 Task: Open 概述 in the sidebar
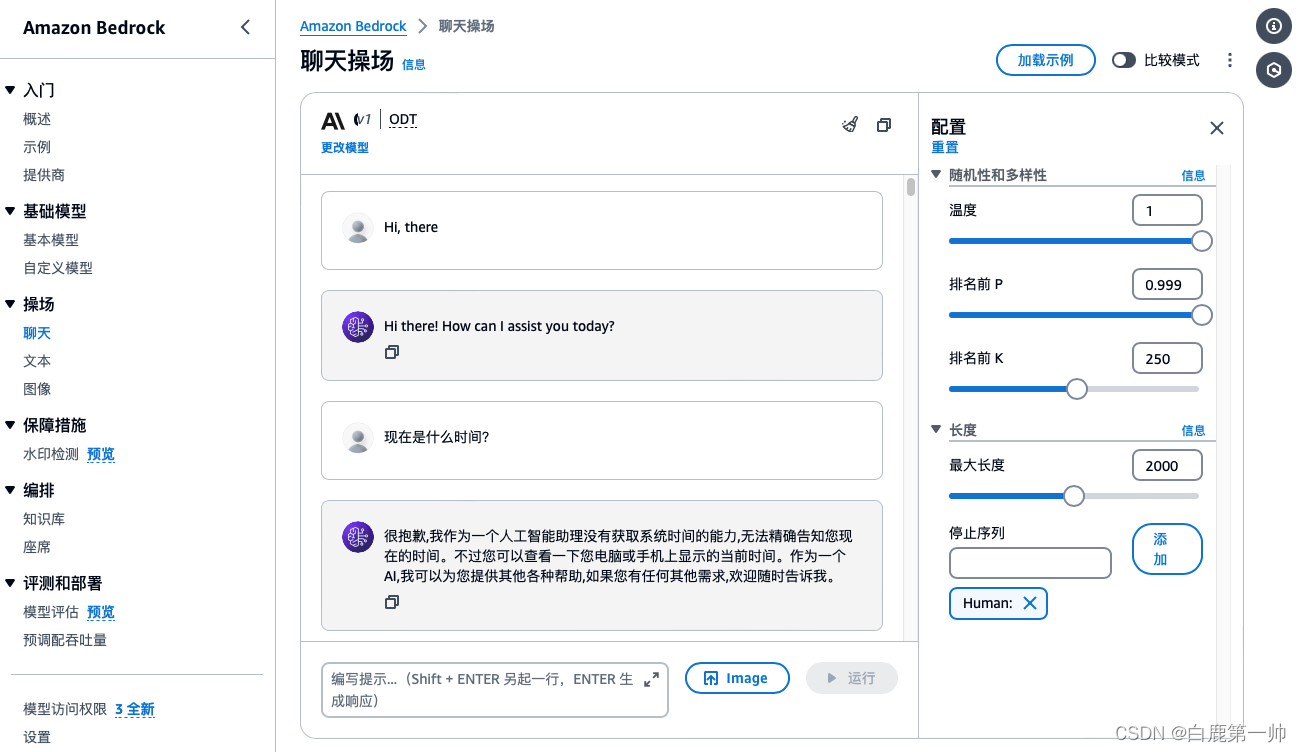tap(37, 119)
